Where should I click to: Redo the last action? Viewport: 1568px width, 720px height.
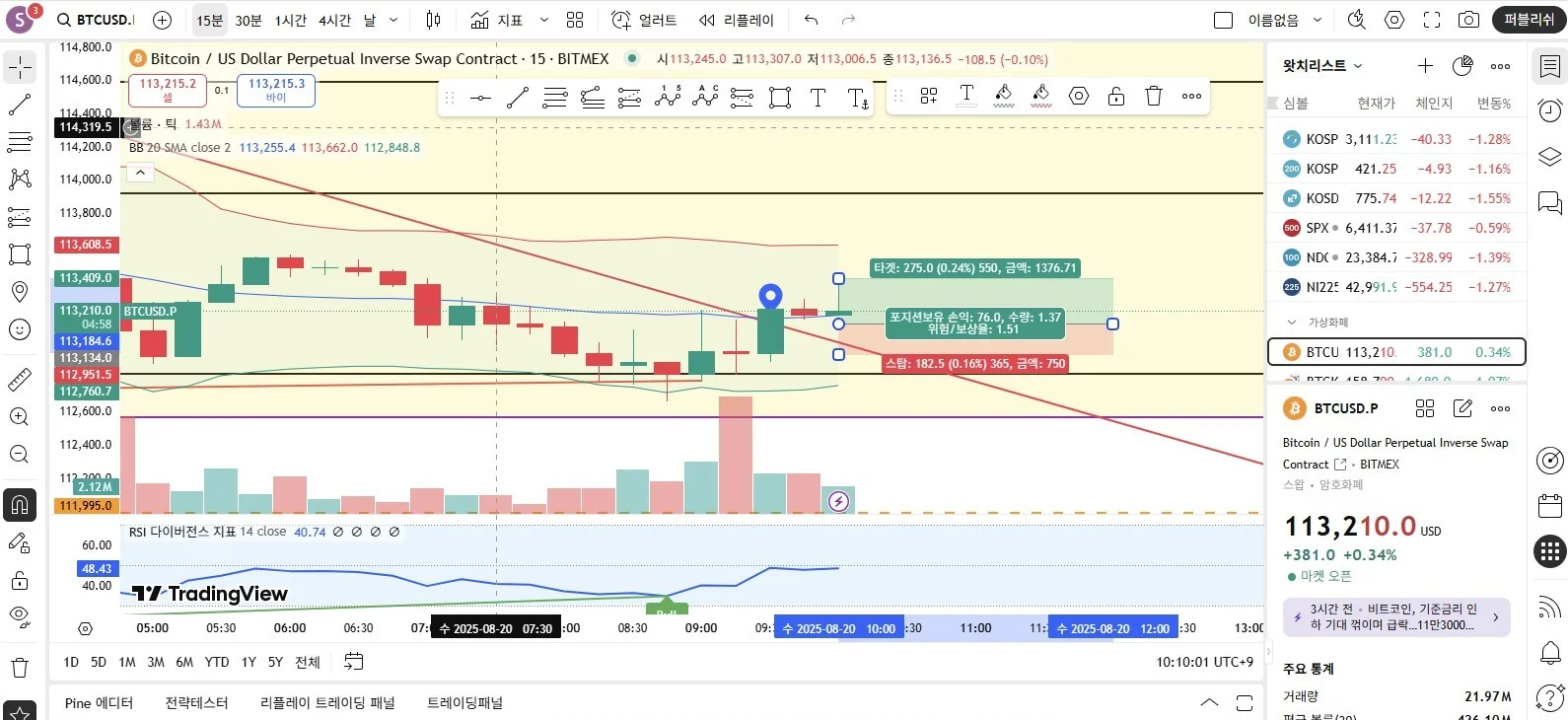tap(848, 20)
